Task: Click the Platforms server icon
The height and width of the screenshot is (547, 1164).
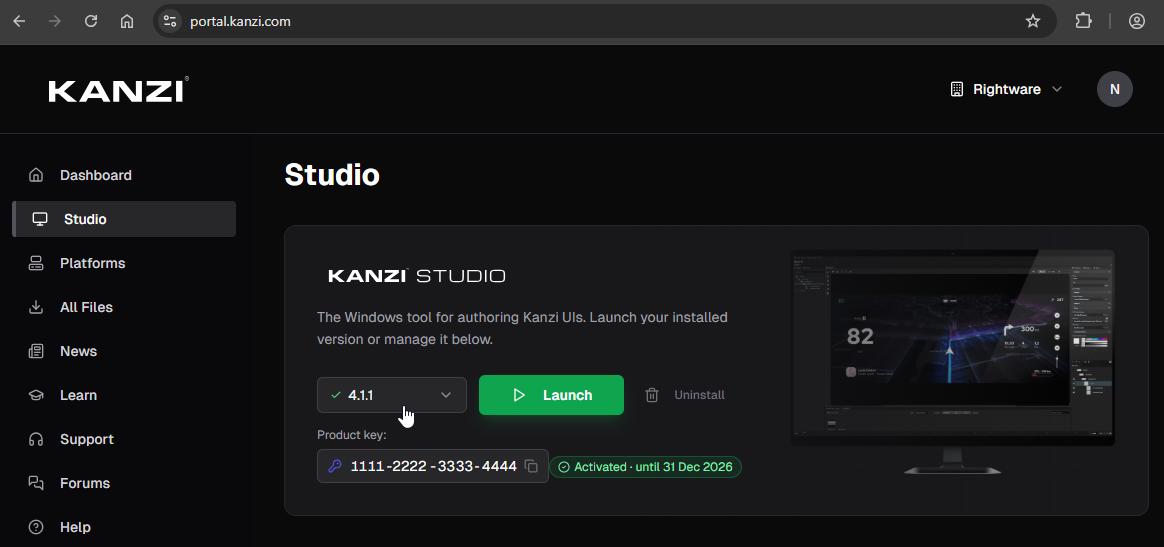Action: (36, 263)
